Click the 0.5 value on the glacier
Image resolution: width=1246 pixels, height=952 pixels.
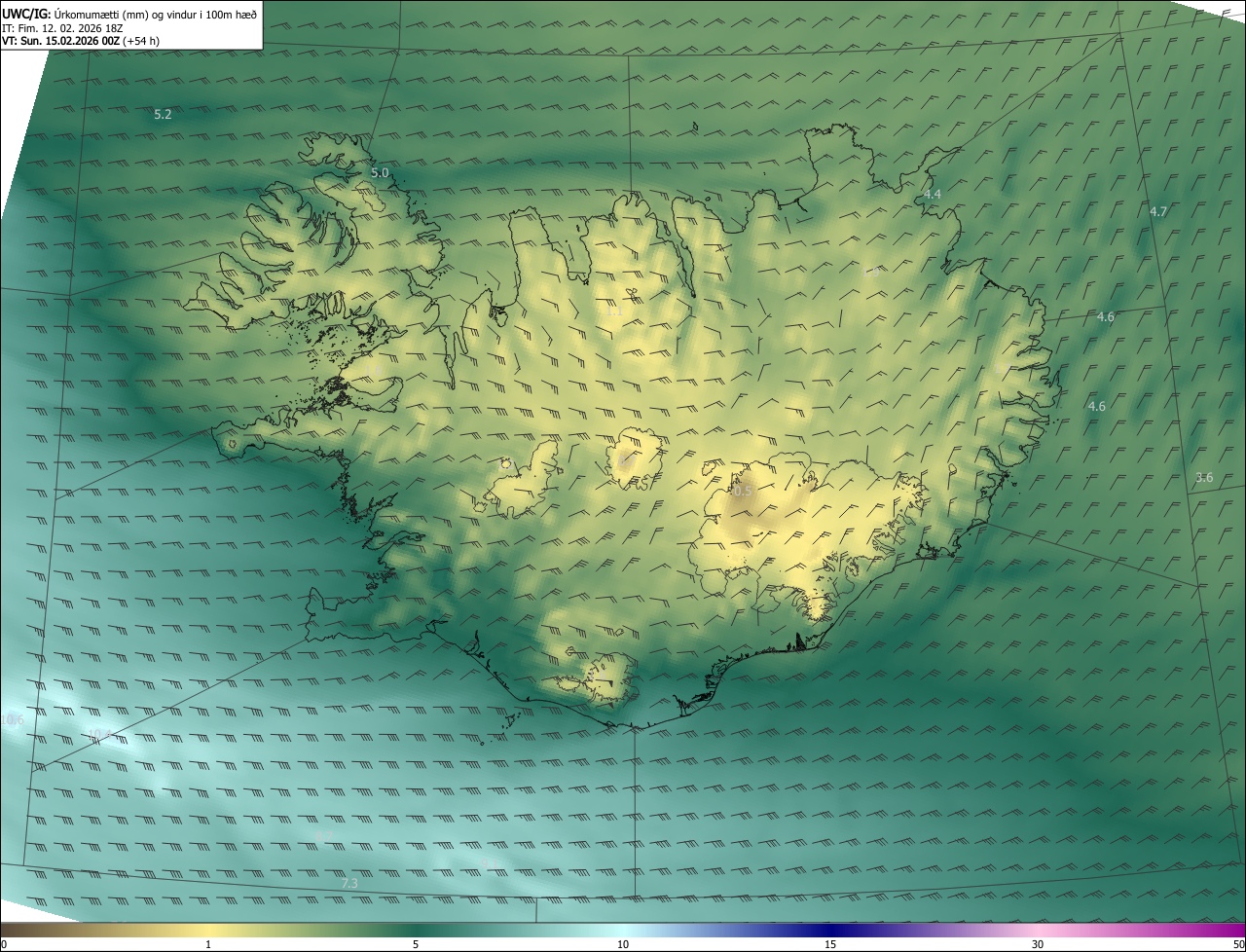[x=743, y=492]
